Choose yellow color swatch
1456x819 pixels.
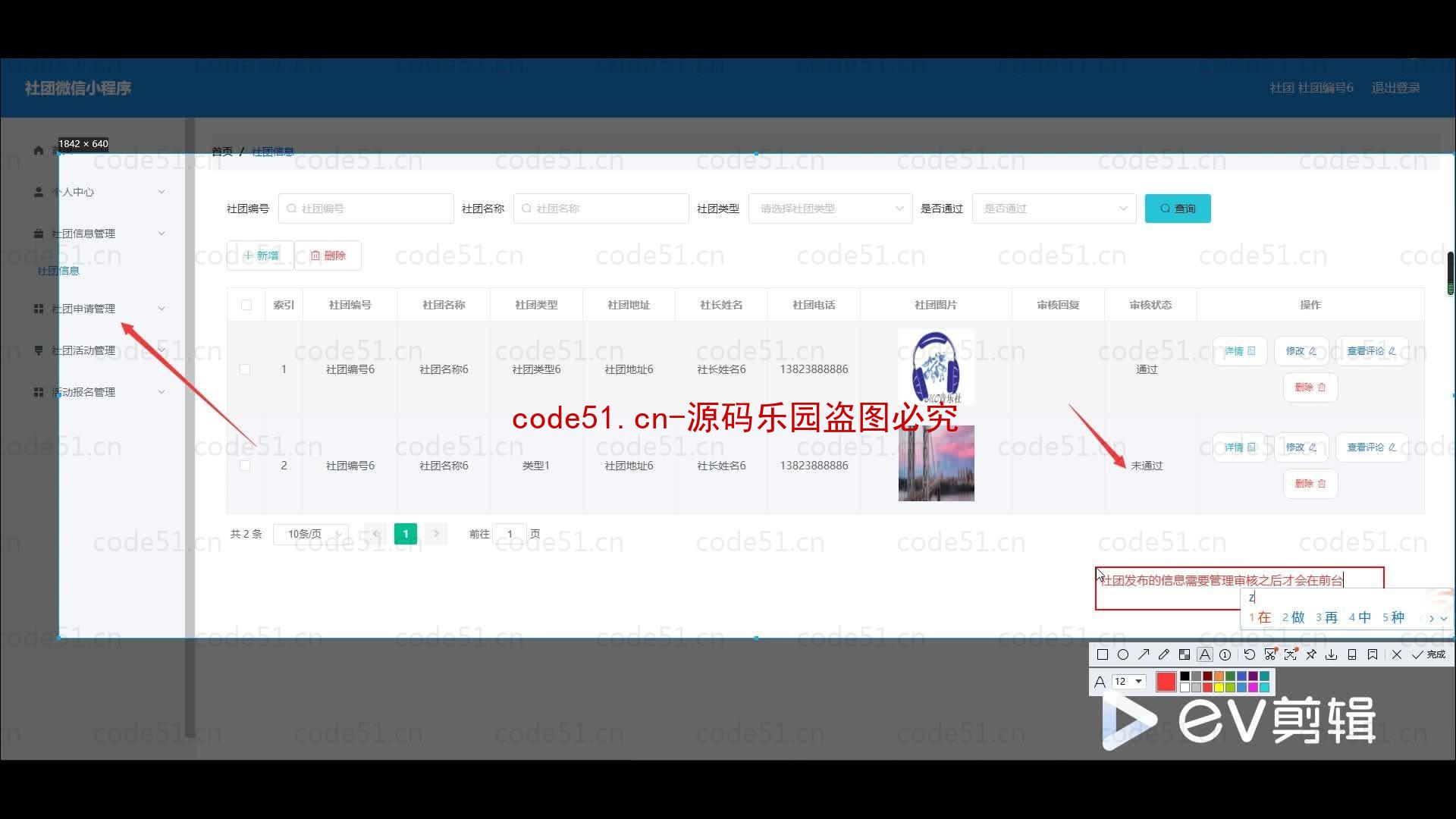tap(1219, 687)
